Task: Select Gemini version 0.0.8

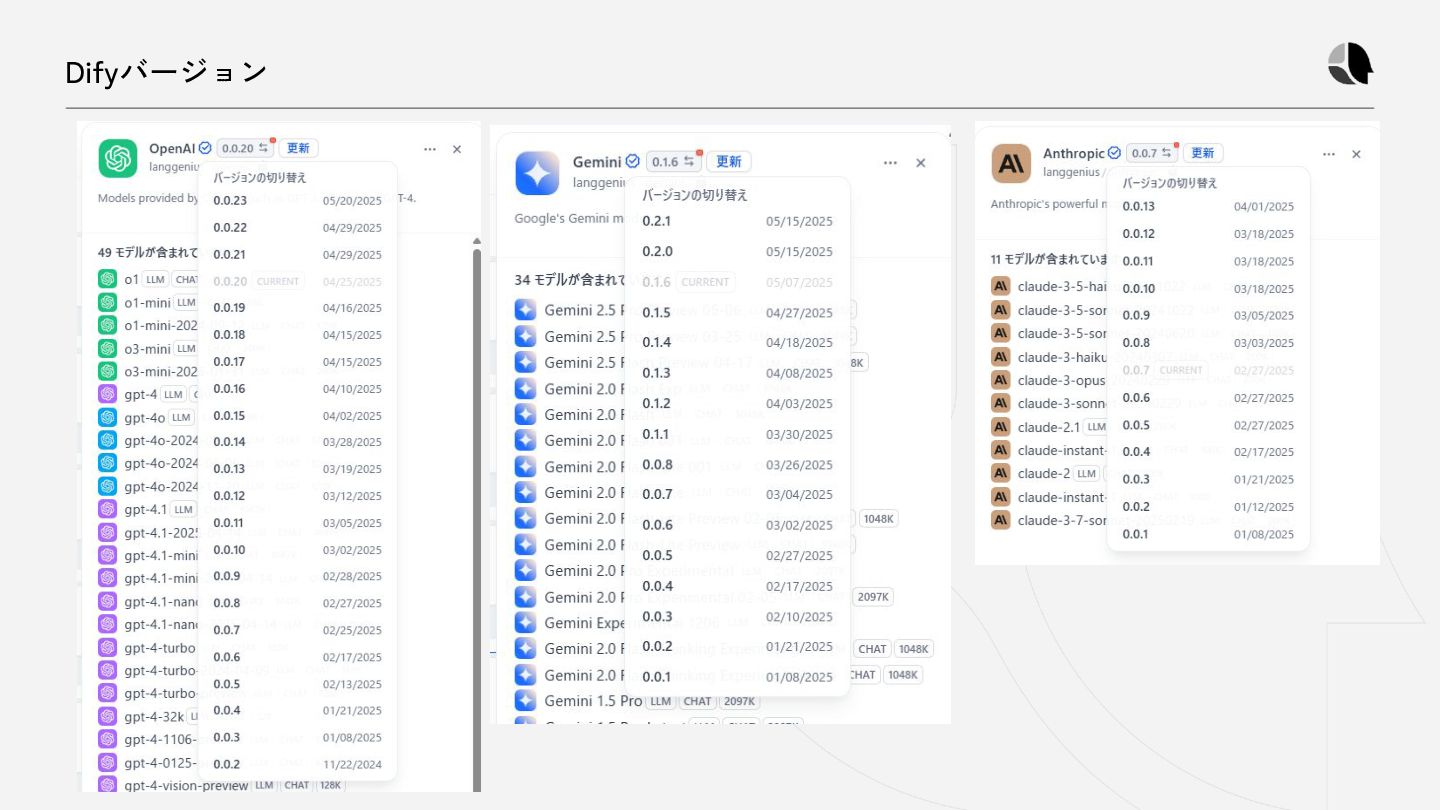Action: [737, 464]
